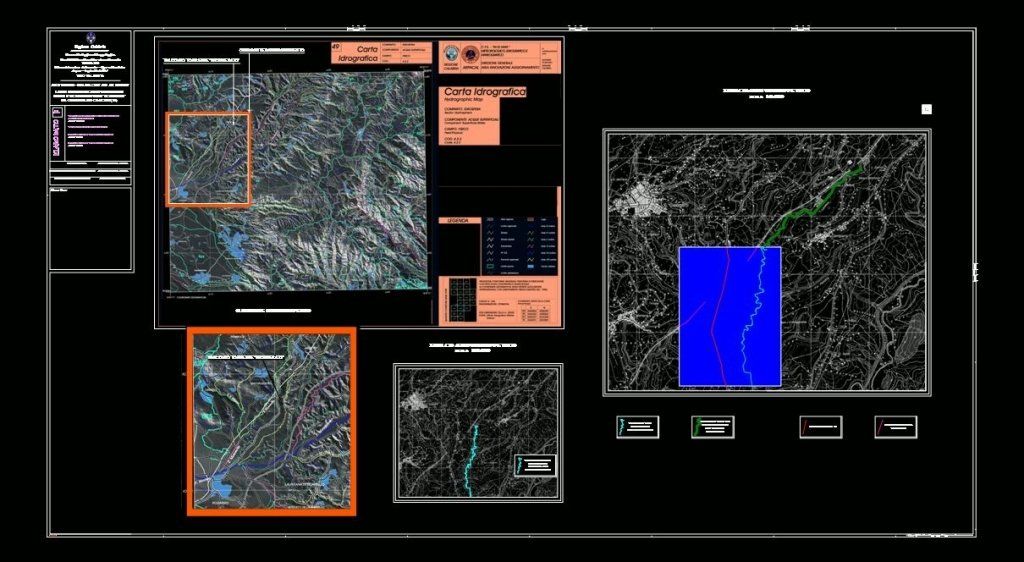Select the red line legend box below the right map
The height and width of the screenshot is (562, 1024).
(820, 427)
